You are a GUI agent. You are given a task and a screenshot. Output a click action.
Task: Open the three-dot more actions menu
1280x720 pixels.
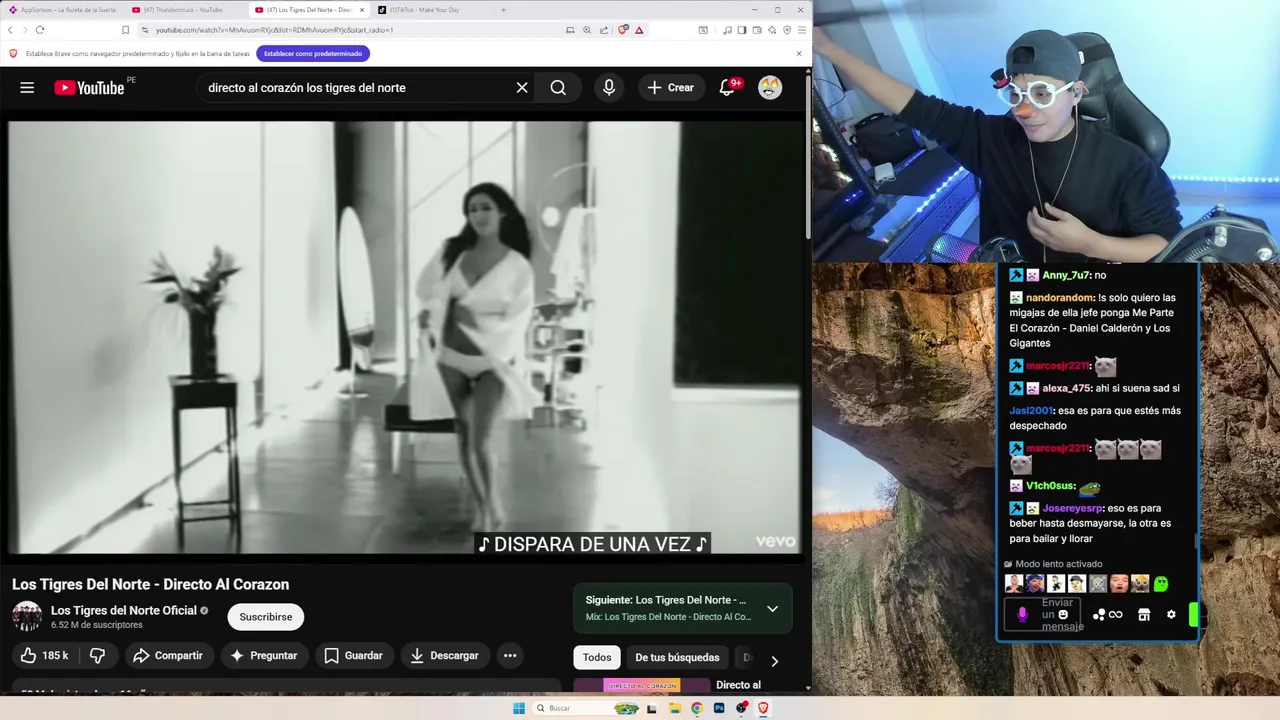click(510, 656)
